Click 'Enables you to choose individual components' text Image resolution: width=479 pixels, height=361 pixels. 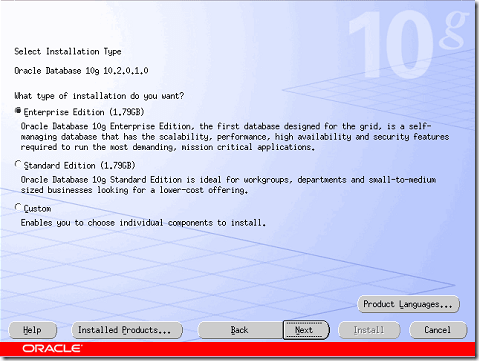point(143,223)
